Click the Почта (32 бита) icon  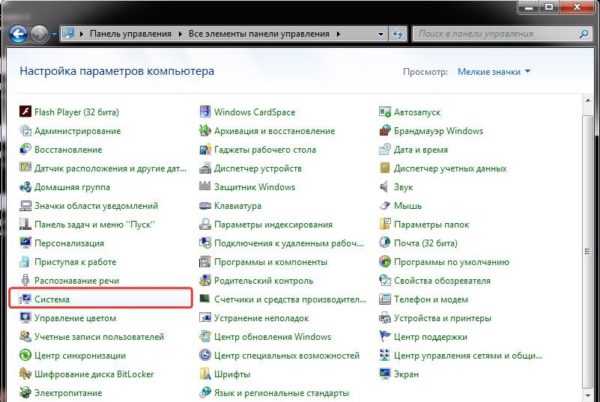385,243
